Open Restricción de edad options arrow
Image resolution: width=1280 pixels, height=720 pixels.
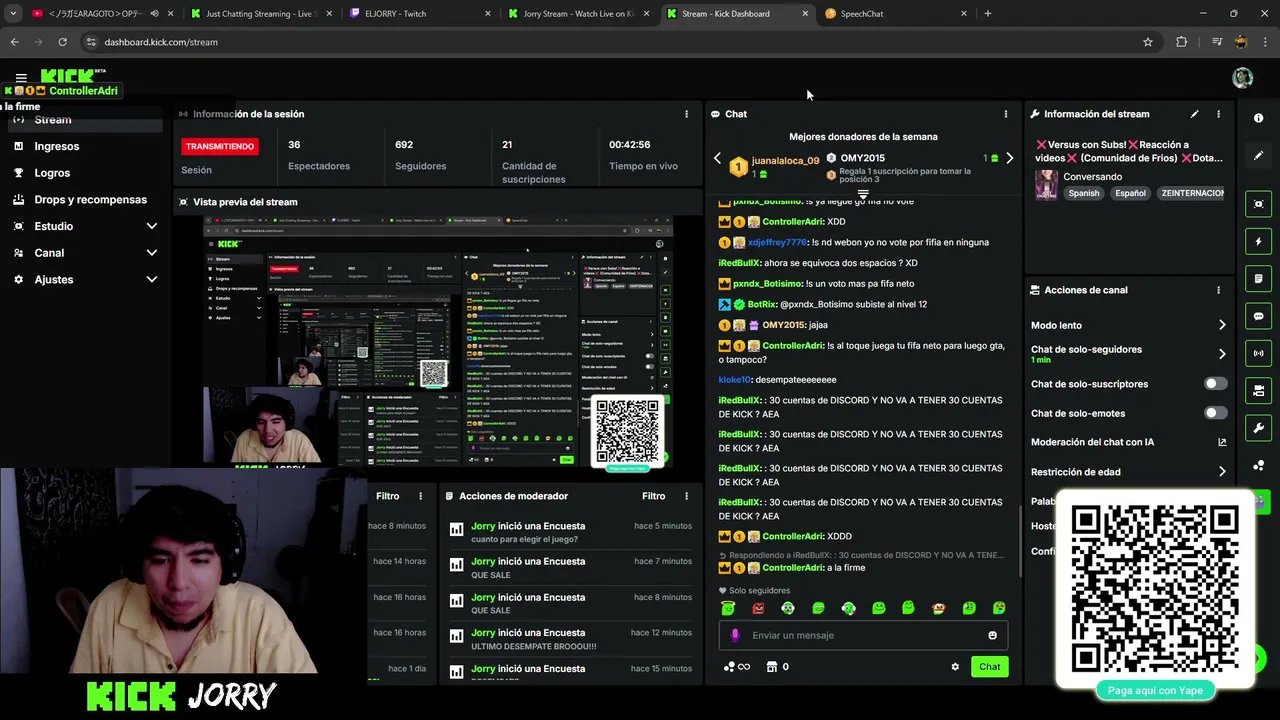click(1222, 472)
